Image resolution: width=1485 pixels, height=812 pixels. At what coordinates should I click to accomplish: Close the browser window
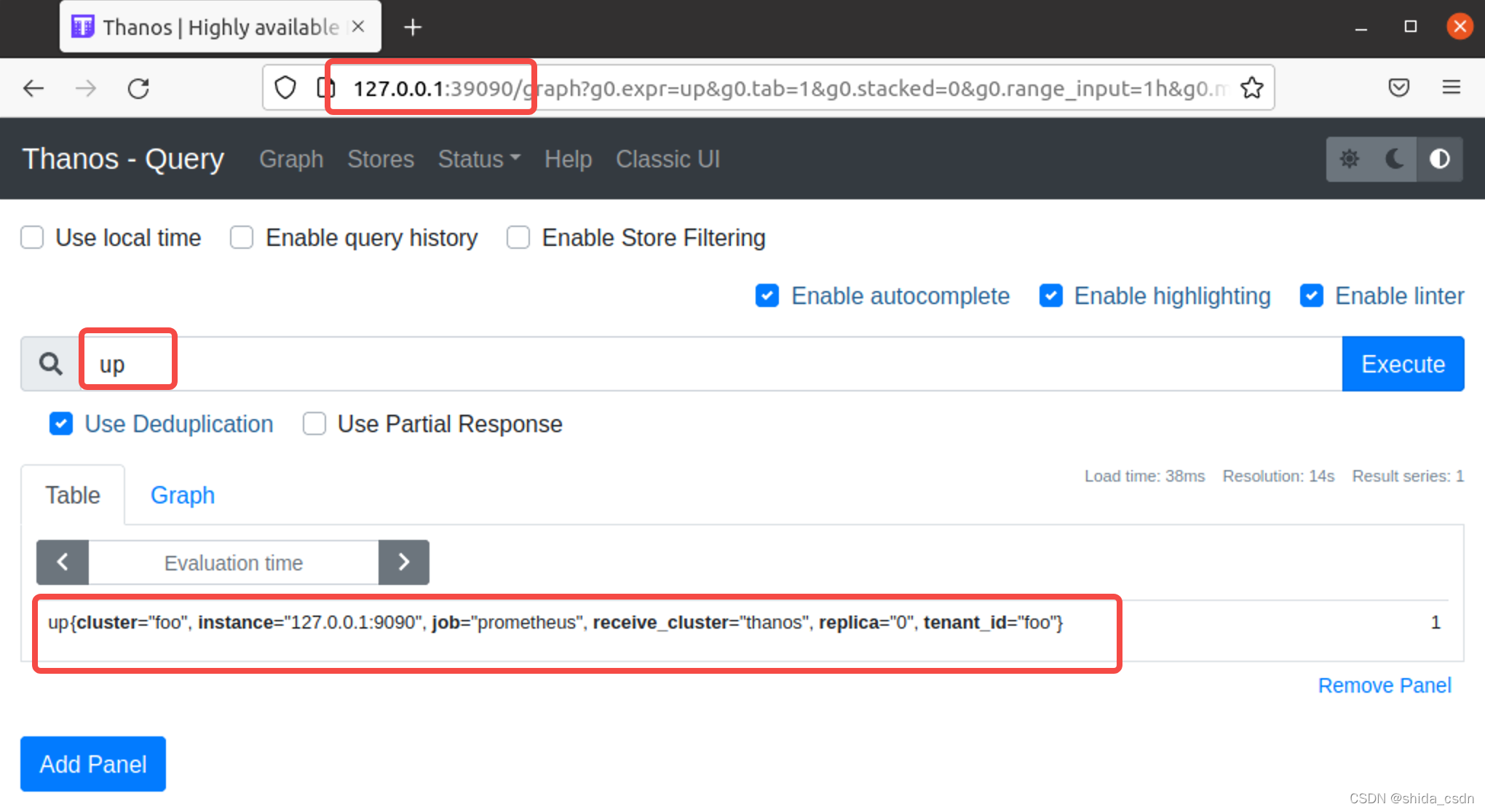(1460, 27)
